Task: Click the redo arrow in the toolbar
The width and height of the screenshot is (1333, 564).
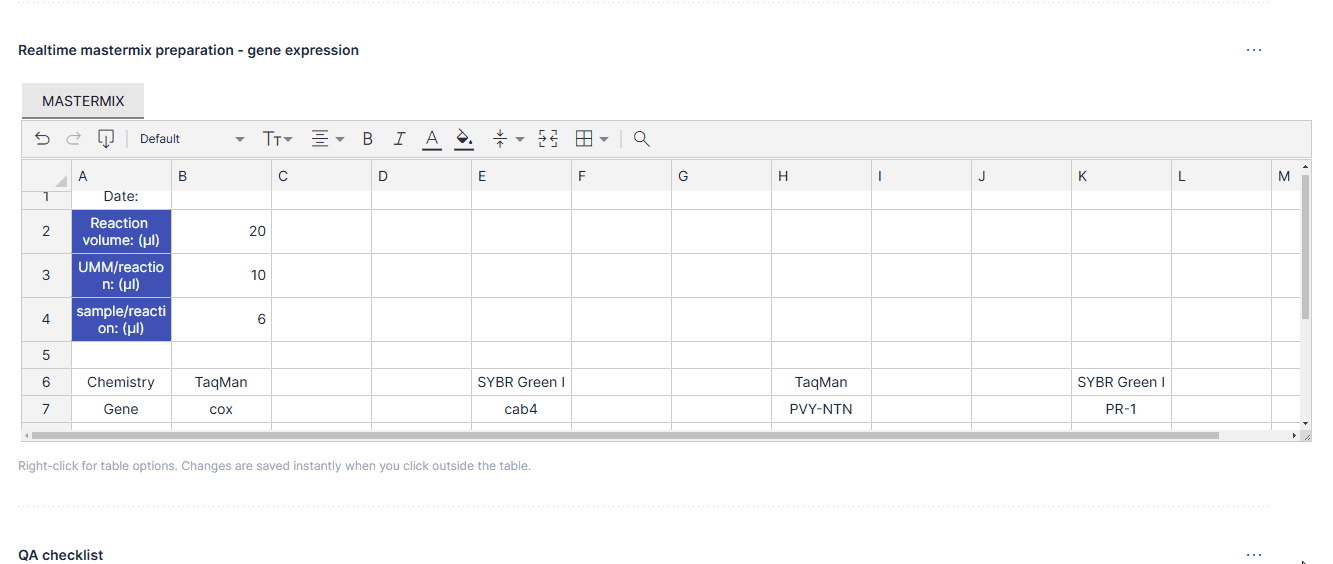Action: coord(73,139)
